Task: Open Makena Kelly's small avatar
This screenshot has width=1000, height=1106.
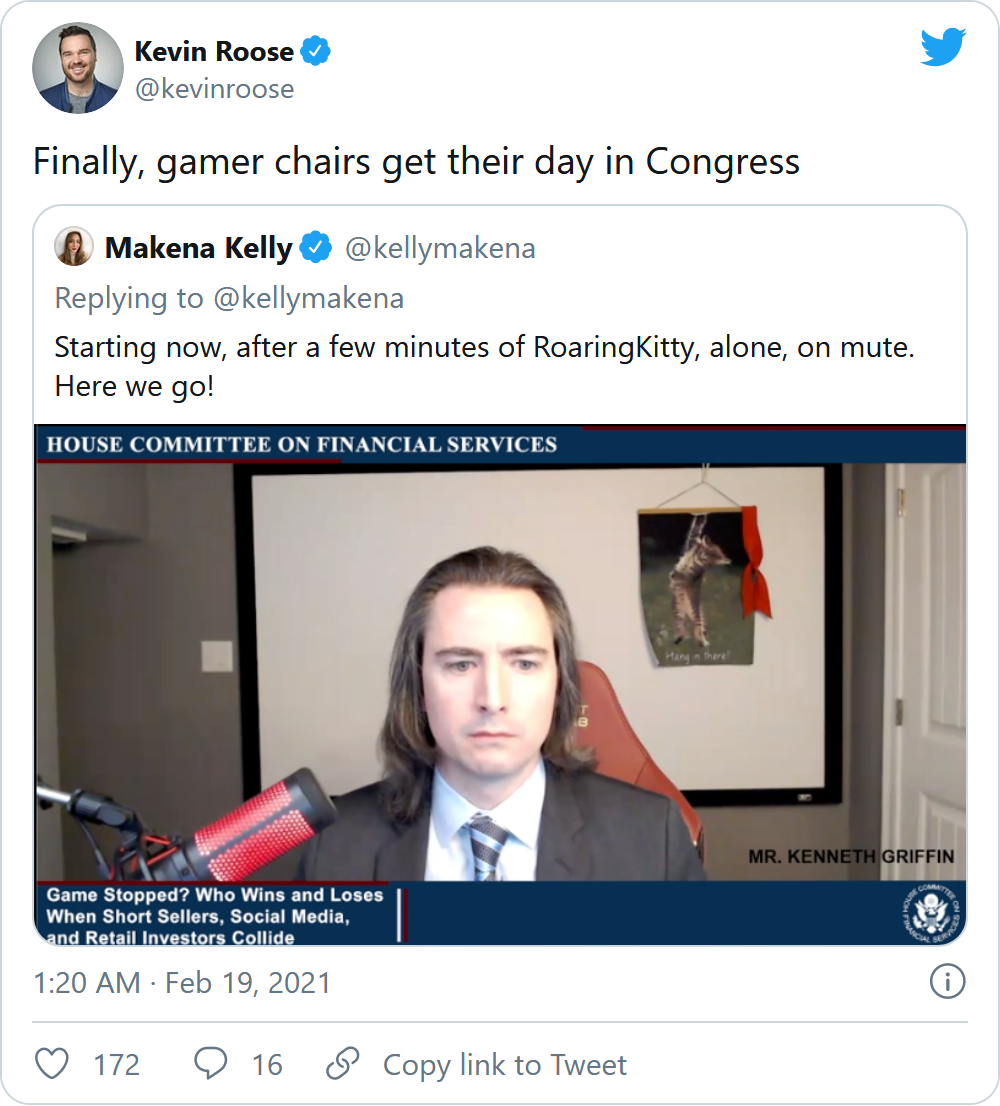Action: [x=73, y=247]
